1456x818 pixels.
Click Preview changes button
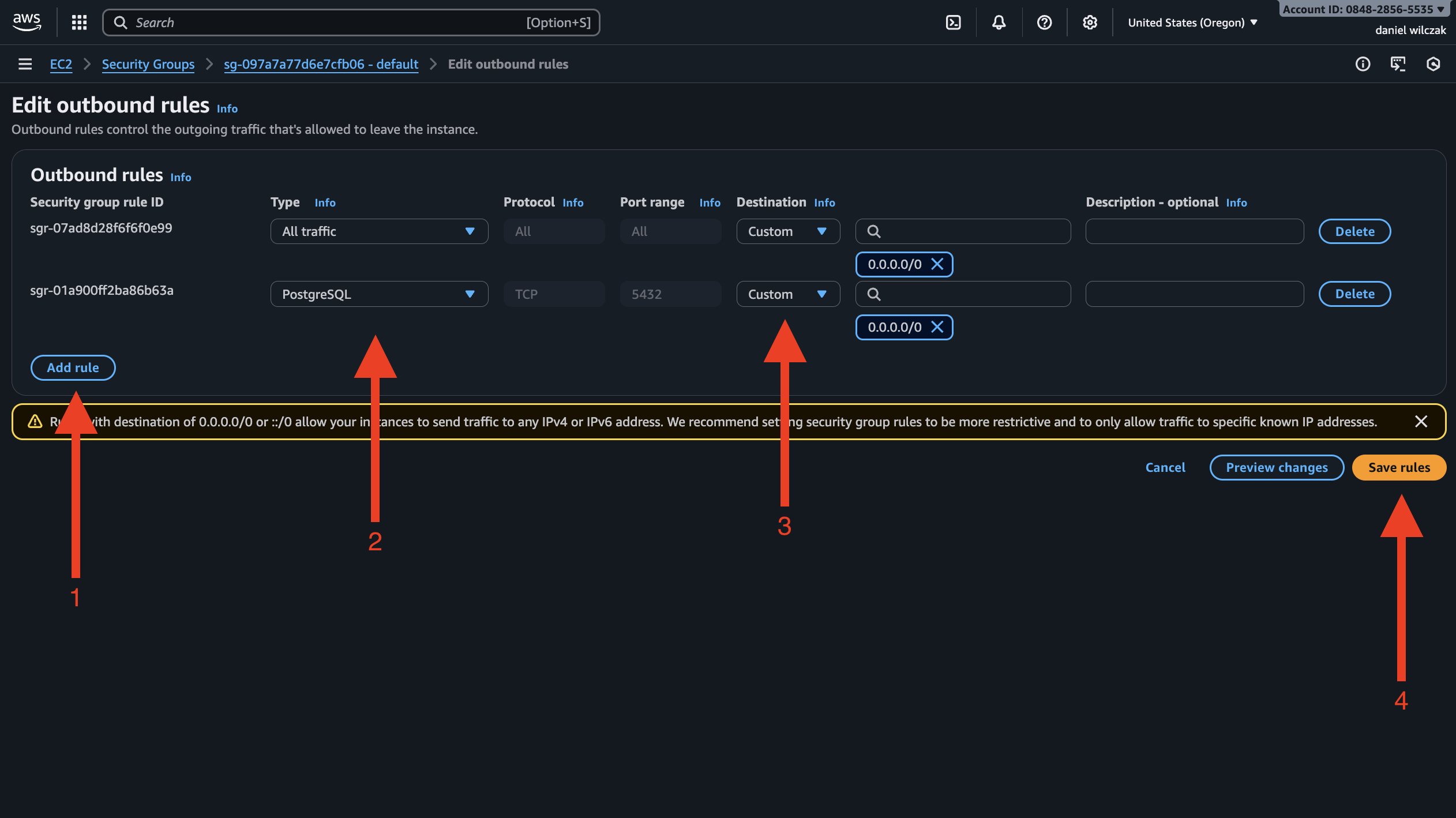click(x=1276, y=467)
